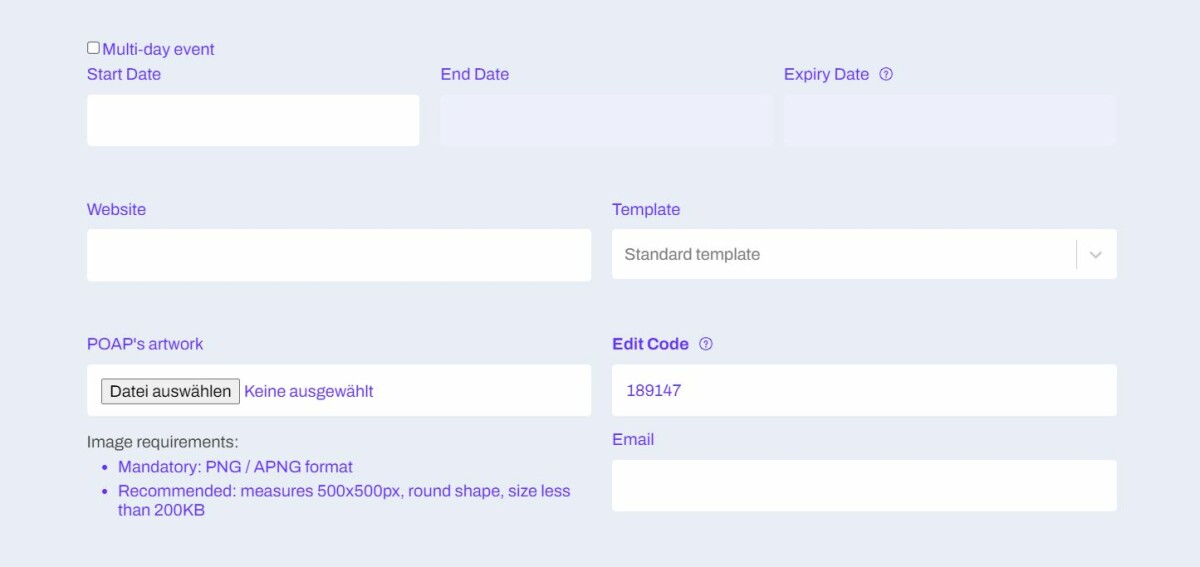Select the Expiry Date input box

pyautogui.click(x=949, y=120)
